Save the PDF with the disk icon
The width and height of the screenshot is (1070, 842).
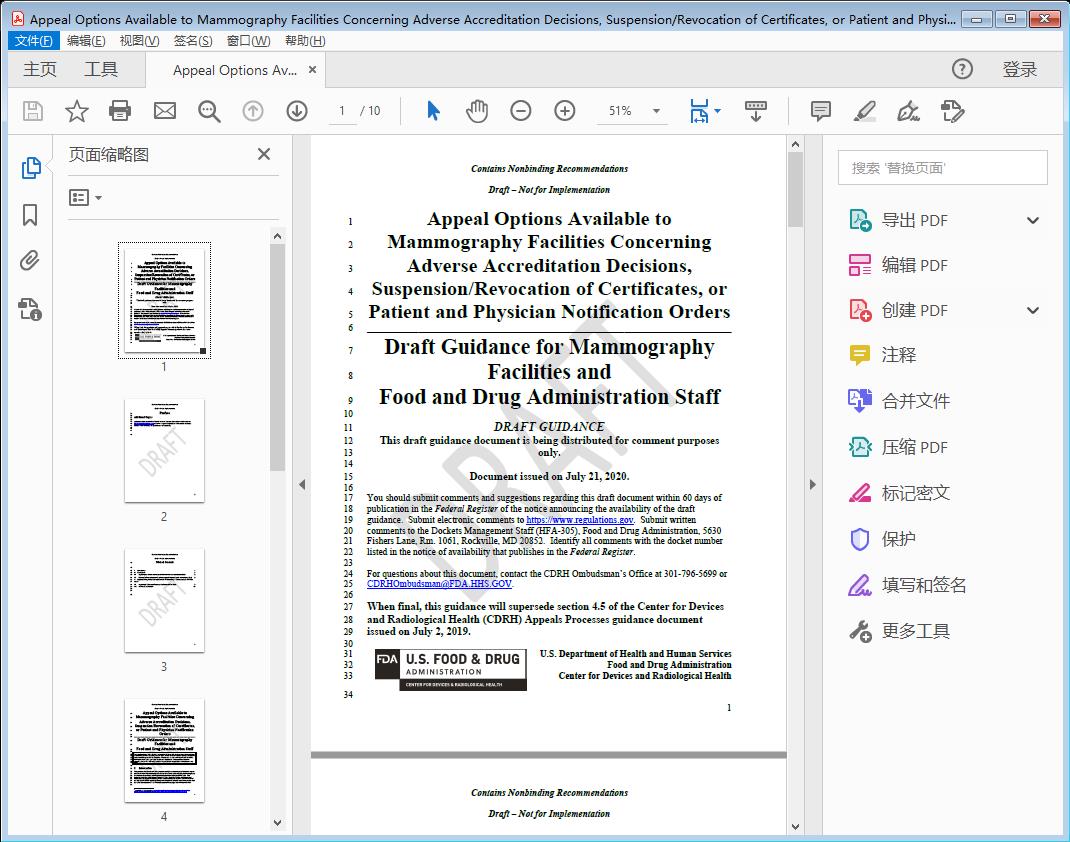(31, 111)
